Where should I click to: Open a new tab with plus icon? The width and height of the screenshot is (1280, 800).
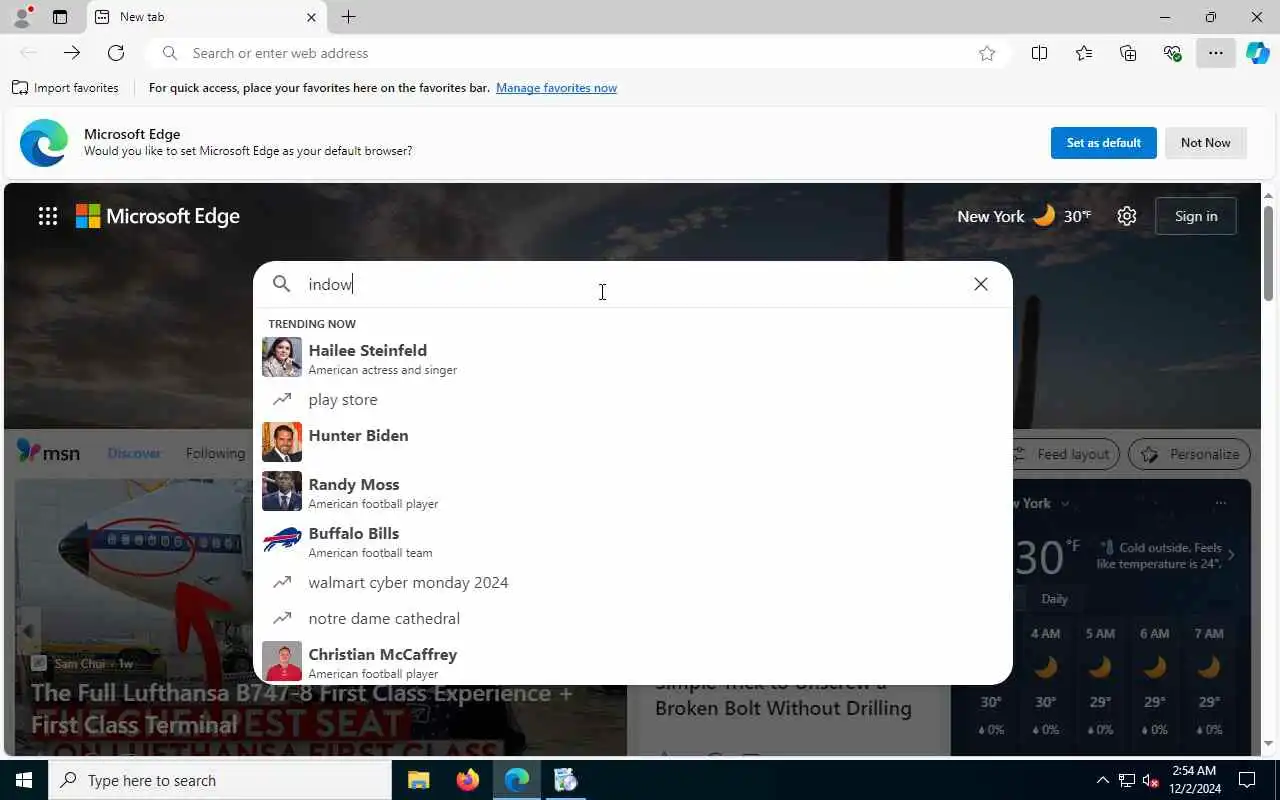[348, 17]
